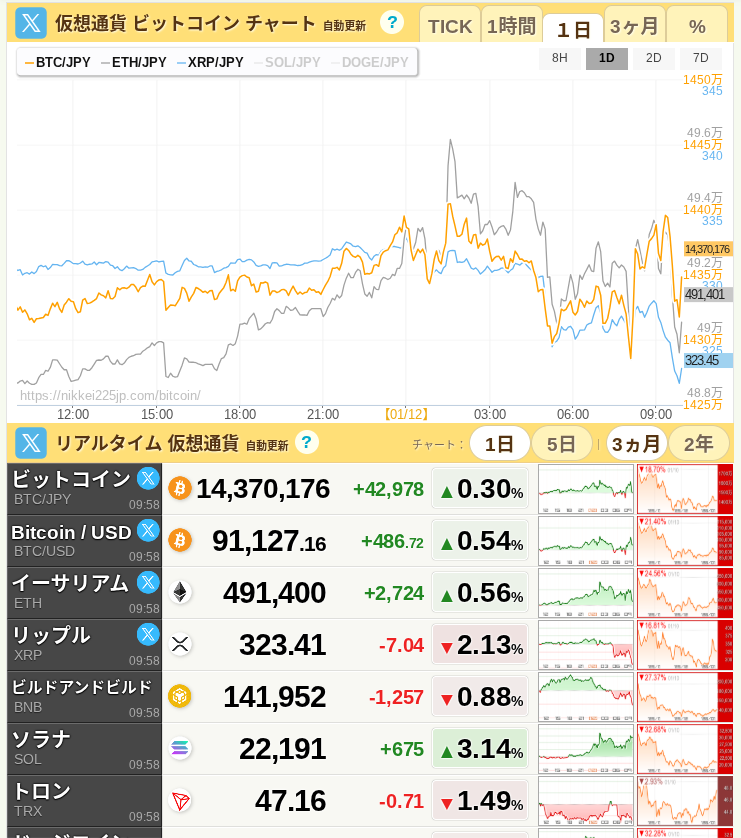The image size is (741, 838).
Task: Select the 7D chart range button
Action: (700, 58)
